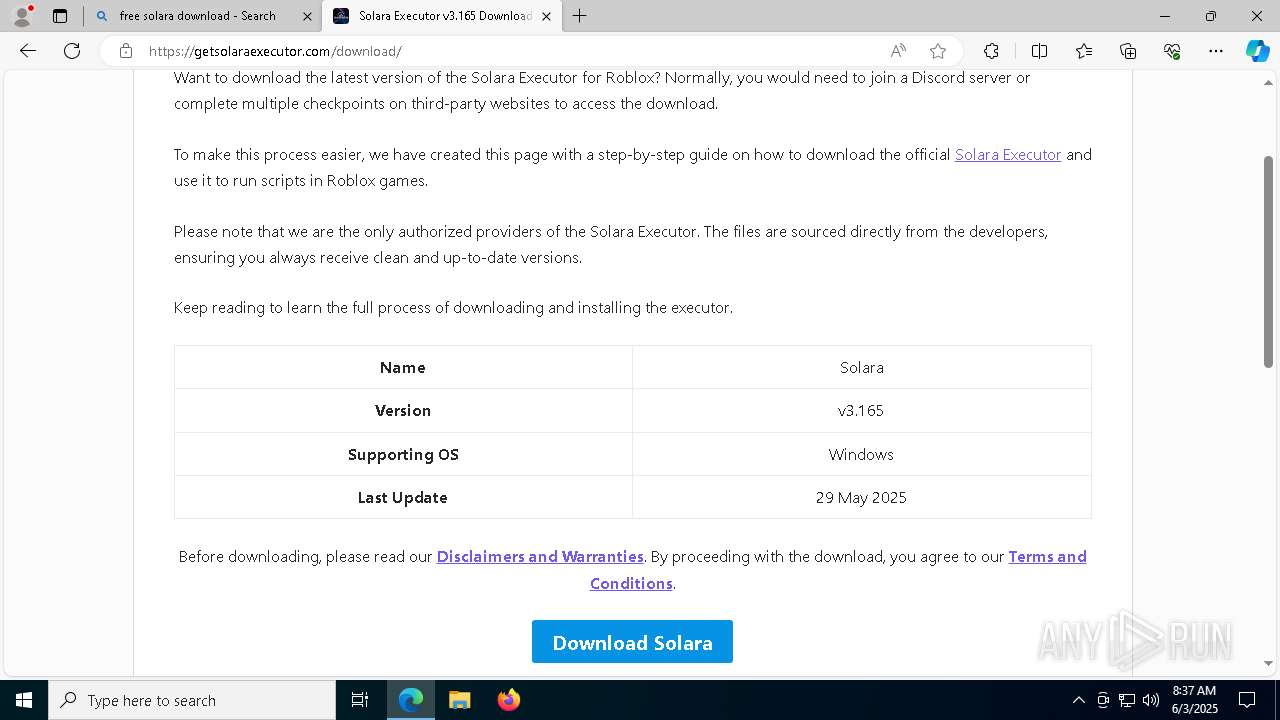Open File Explorer from taskbar
Viewport: 1280px width, 720px height.
pos(459,700)
